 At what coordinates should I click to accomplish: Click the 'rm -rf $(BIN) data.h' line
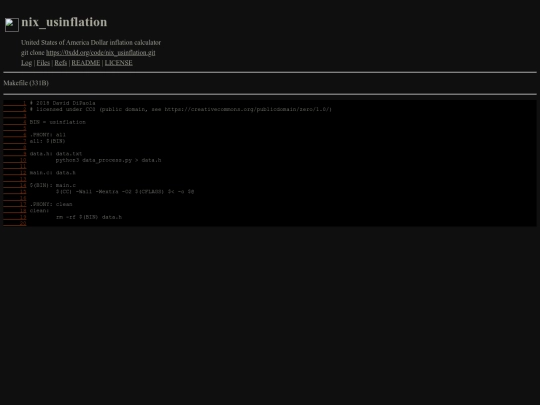pyautogui.click(x=89, y=217)
